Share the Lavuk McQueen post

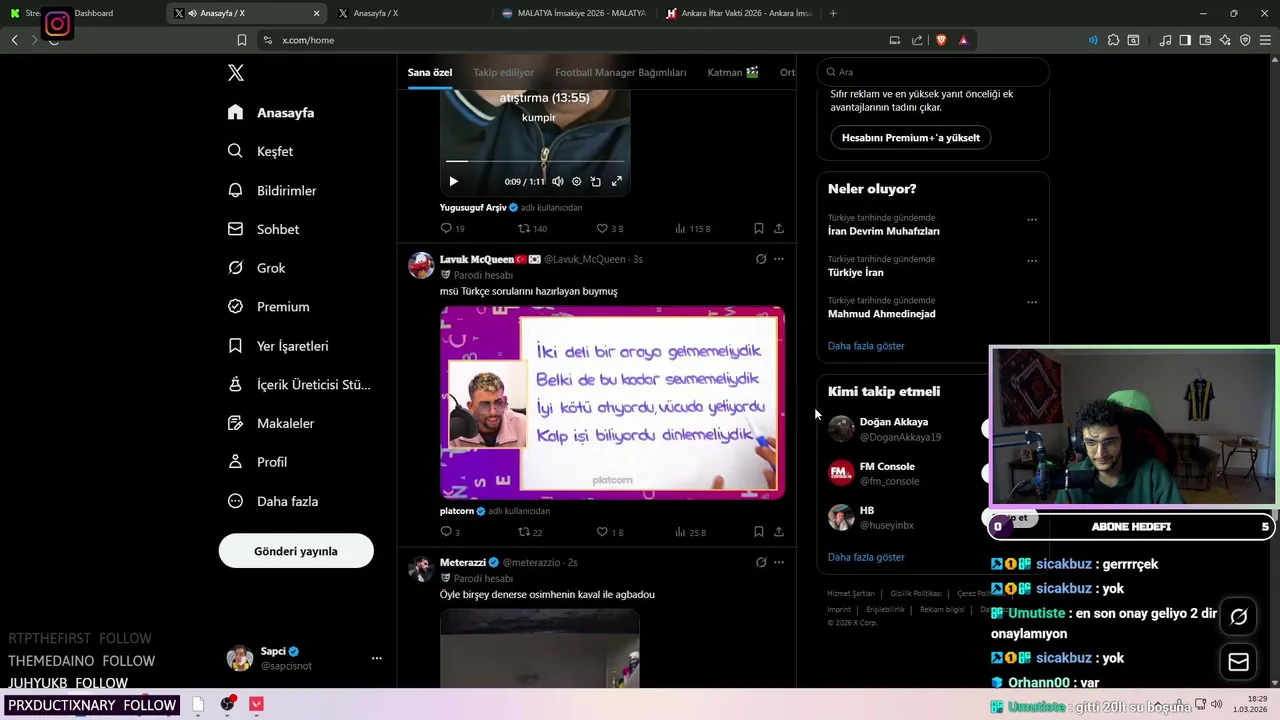[x=779, y=532]
